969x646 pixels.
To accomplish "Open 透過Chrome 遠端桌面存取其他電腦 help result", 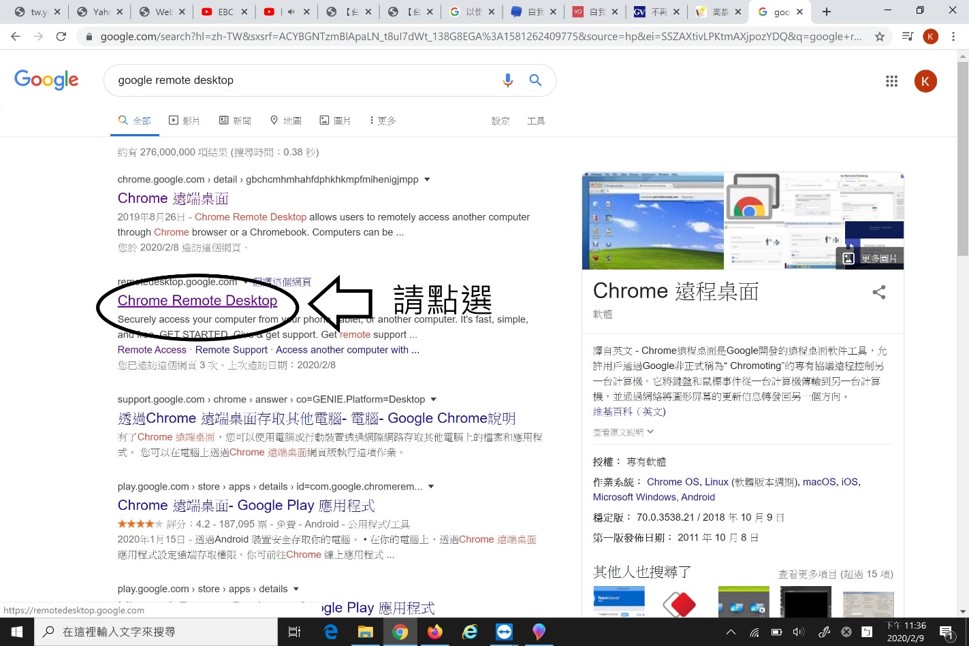I will point(316,419).
